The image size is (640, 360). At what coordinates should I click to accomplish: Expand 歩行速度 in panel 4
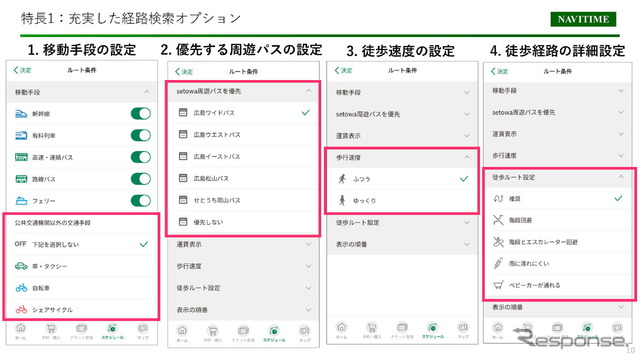click(x=558, y=156)
